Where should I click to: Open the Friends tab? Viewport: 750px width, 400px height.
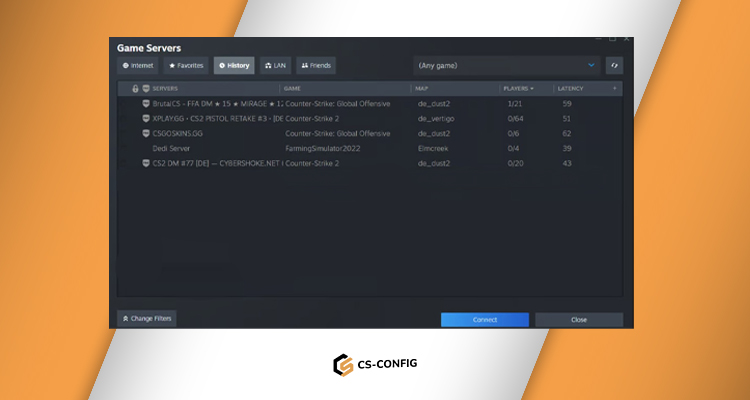pyautogui.click(x=316, y=66)
